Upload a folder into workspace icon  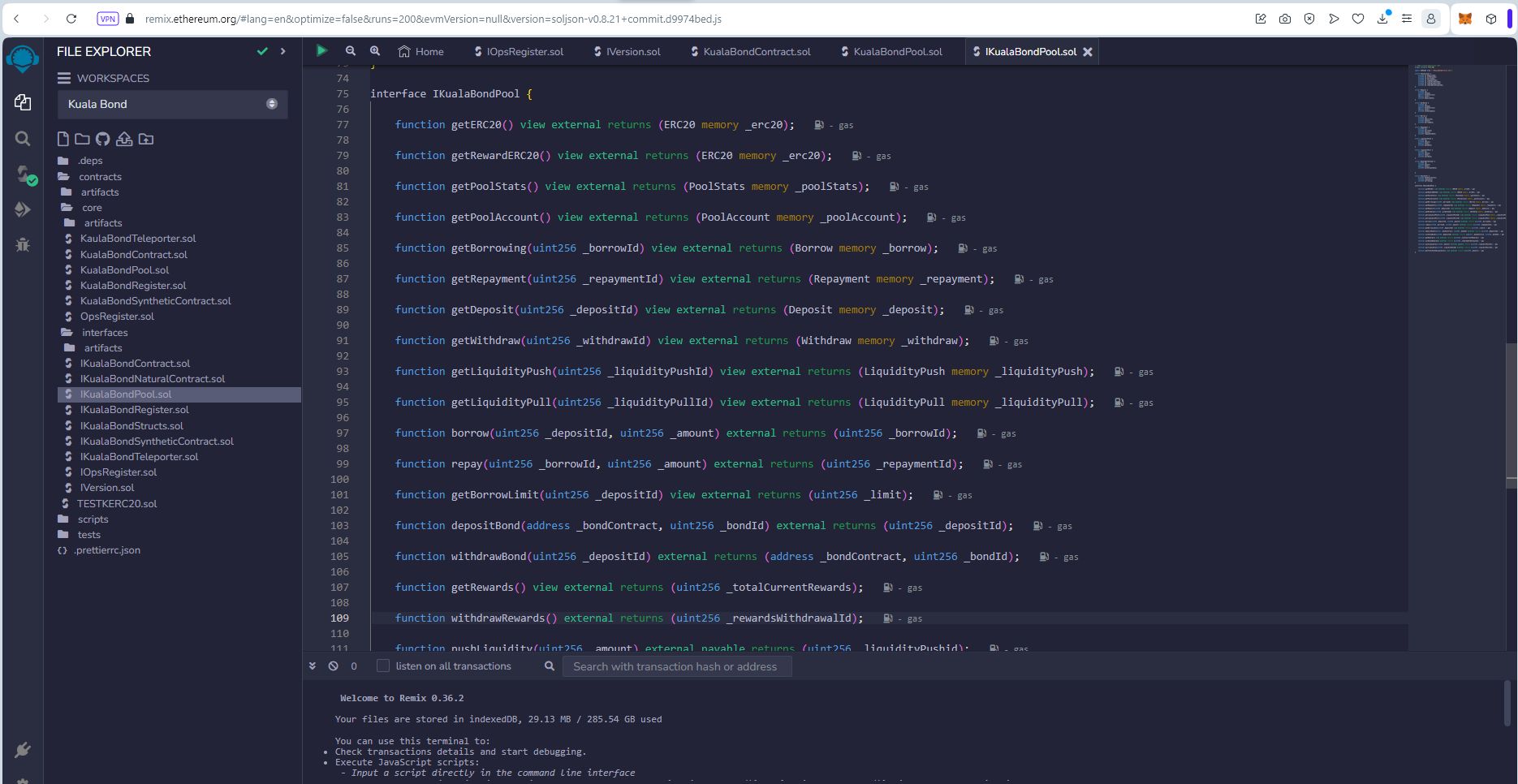tap(146, 139)
